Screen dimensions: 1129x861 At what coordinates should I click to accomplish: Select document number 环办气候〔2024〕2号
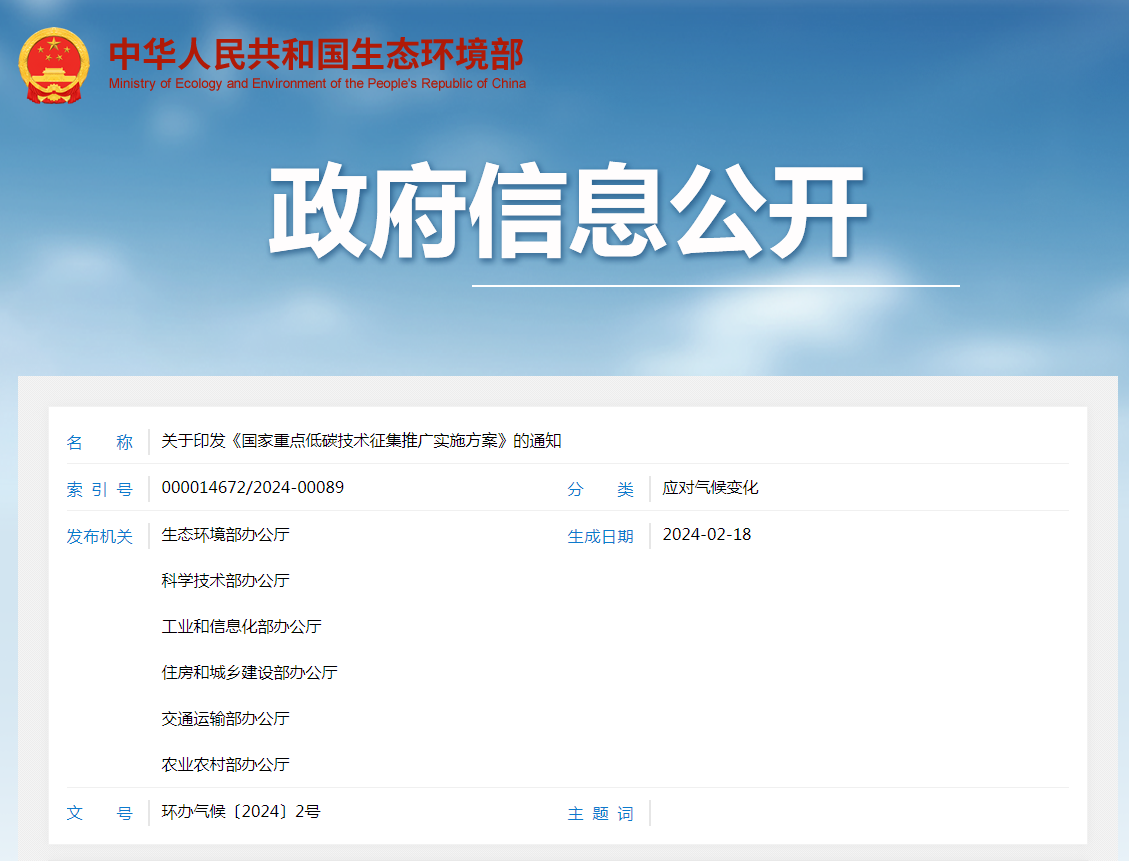coord(240,811)
